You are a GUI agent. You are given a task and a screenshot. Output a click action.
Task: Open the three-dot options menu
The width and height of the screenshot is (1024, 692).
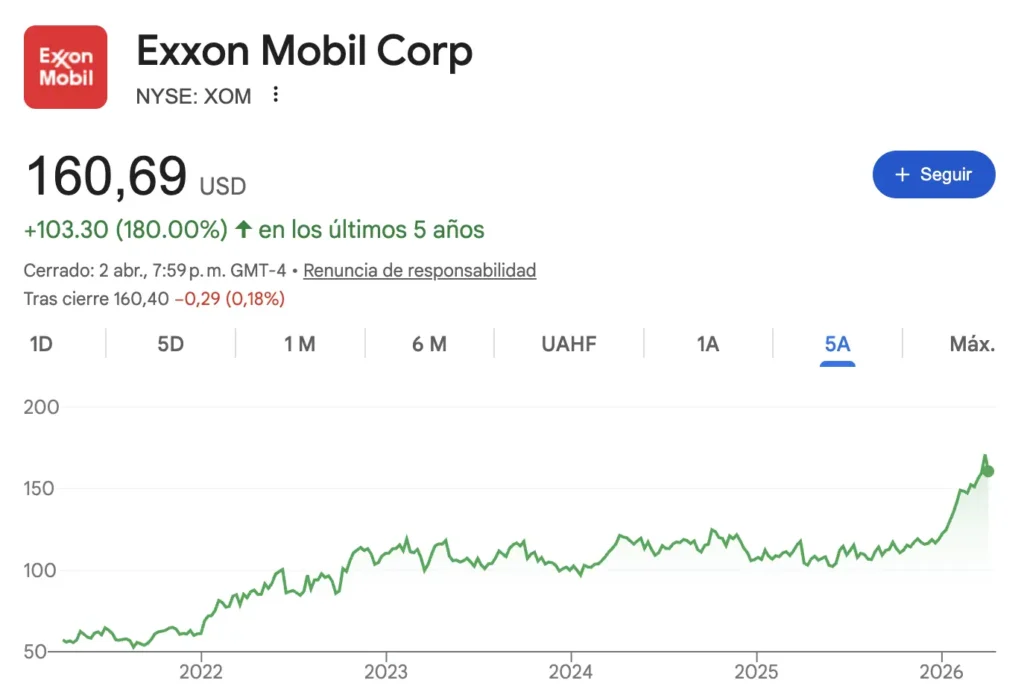click(x=274, y=95)
